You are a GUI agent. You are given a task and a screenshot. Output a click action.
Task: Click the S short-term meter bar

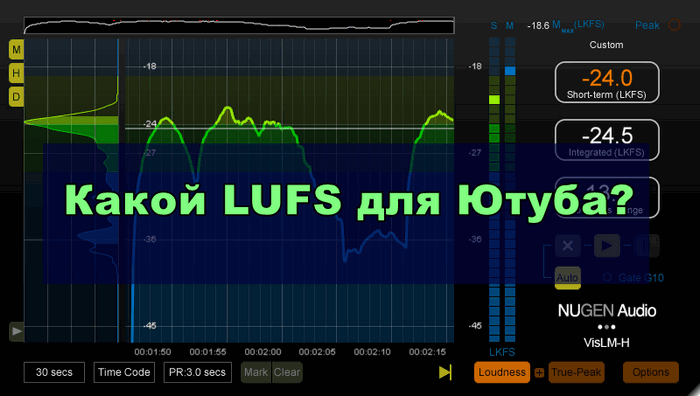click(494, 190)
